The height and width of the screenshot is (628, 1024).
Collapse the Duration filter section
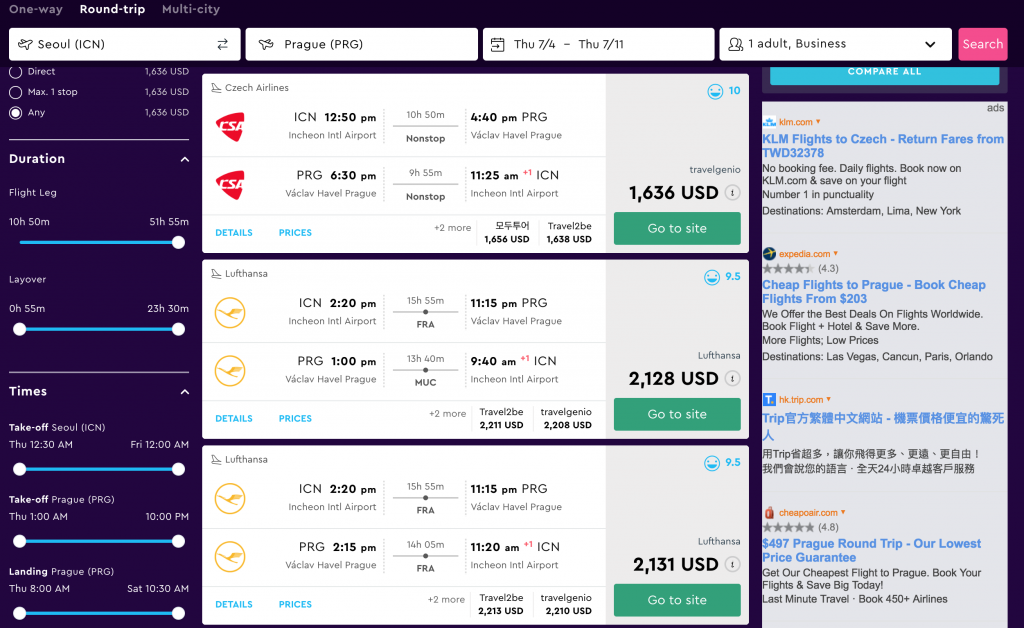185,159
